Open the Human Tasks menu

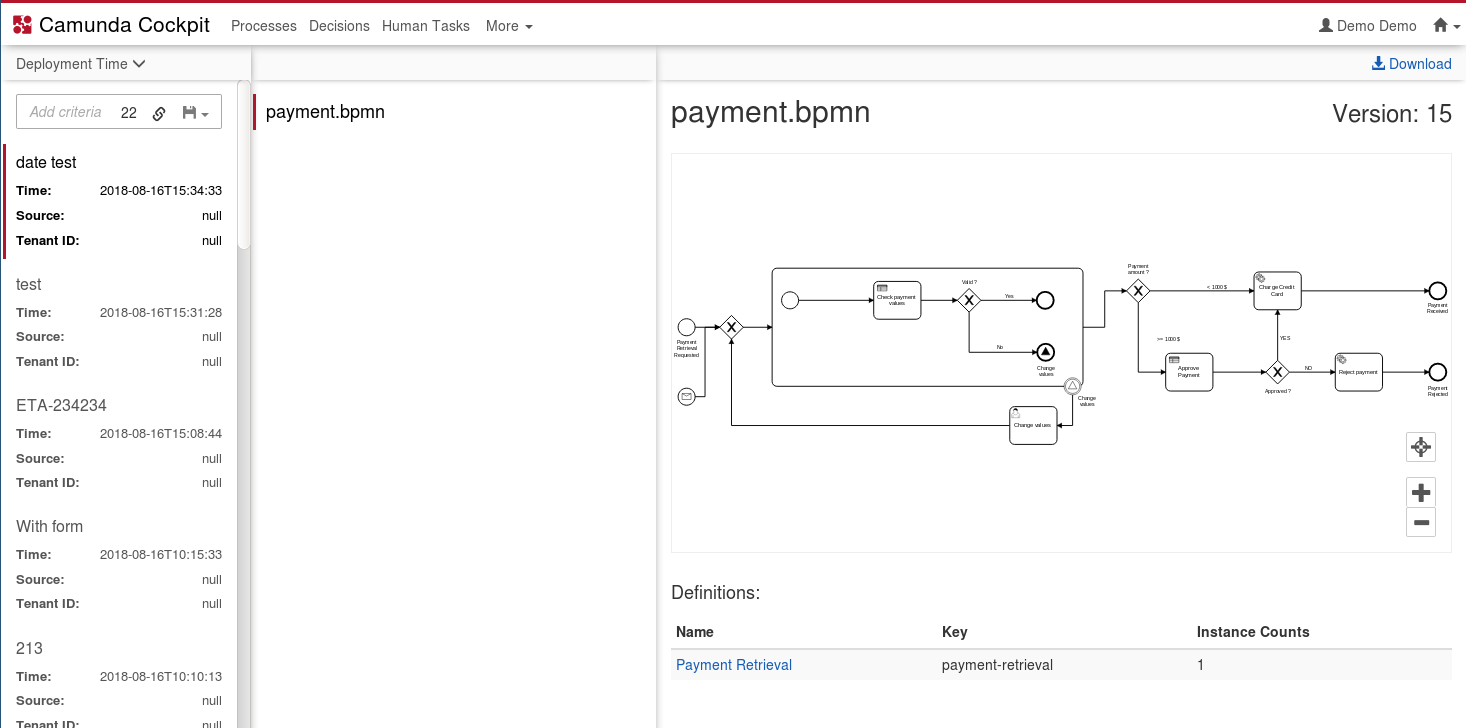point(426,26)
